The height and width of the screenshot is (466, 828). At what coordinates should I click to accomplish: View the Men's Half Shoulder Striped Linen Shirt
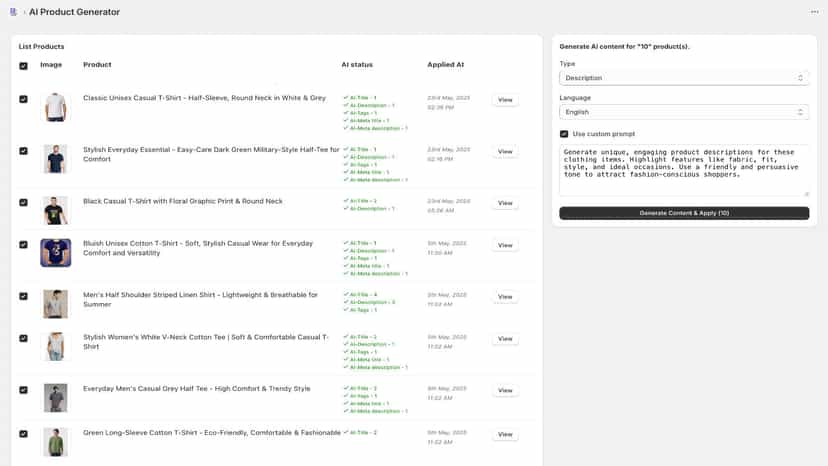click(x=505, y=297)
